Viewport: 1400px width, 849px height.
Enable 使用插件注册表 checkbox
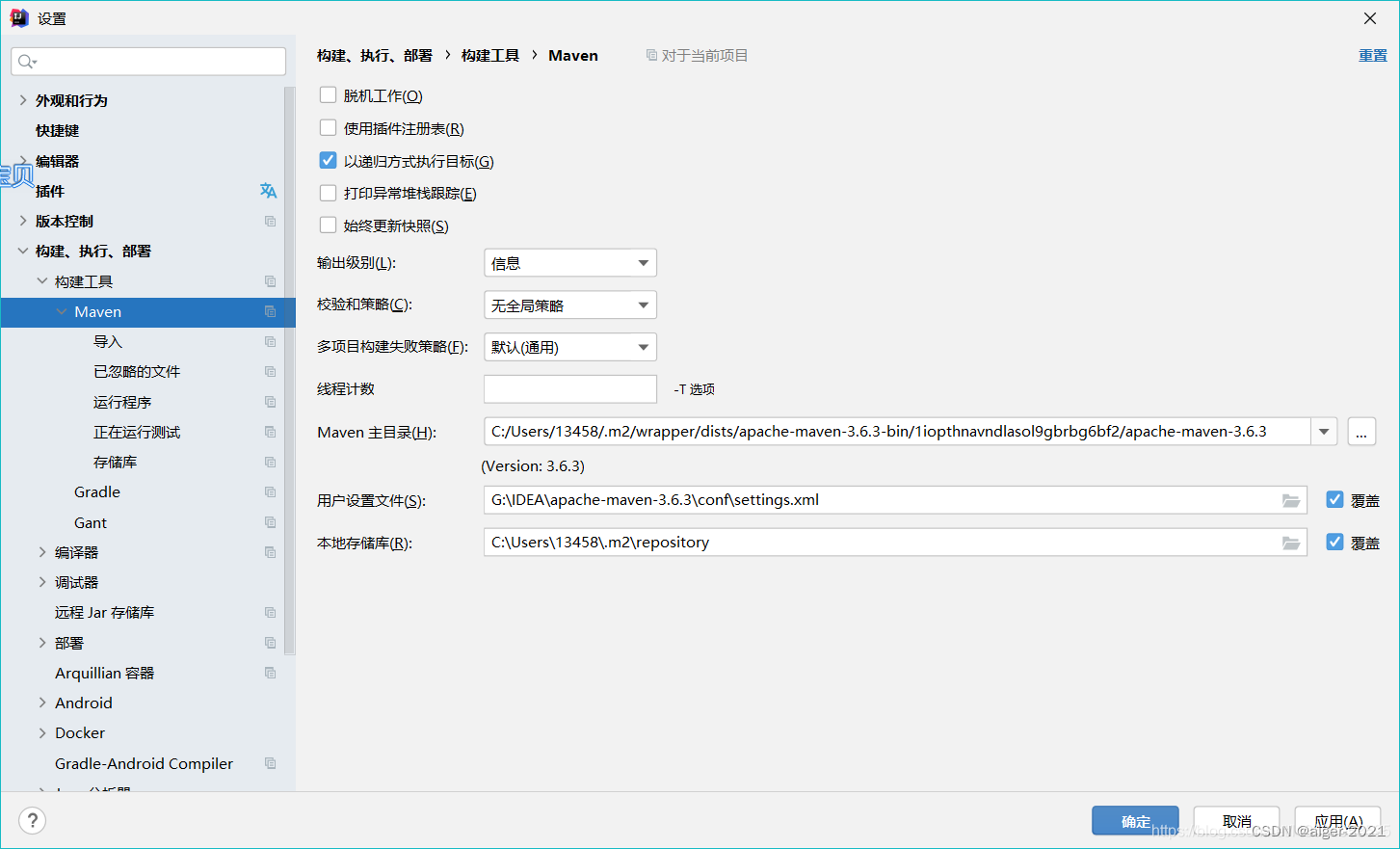pyautogui.click(x=328, y=127)
